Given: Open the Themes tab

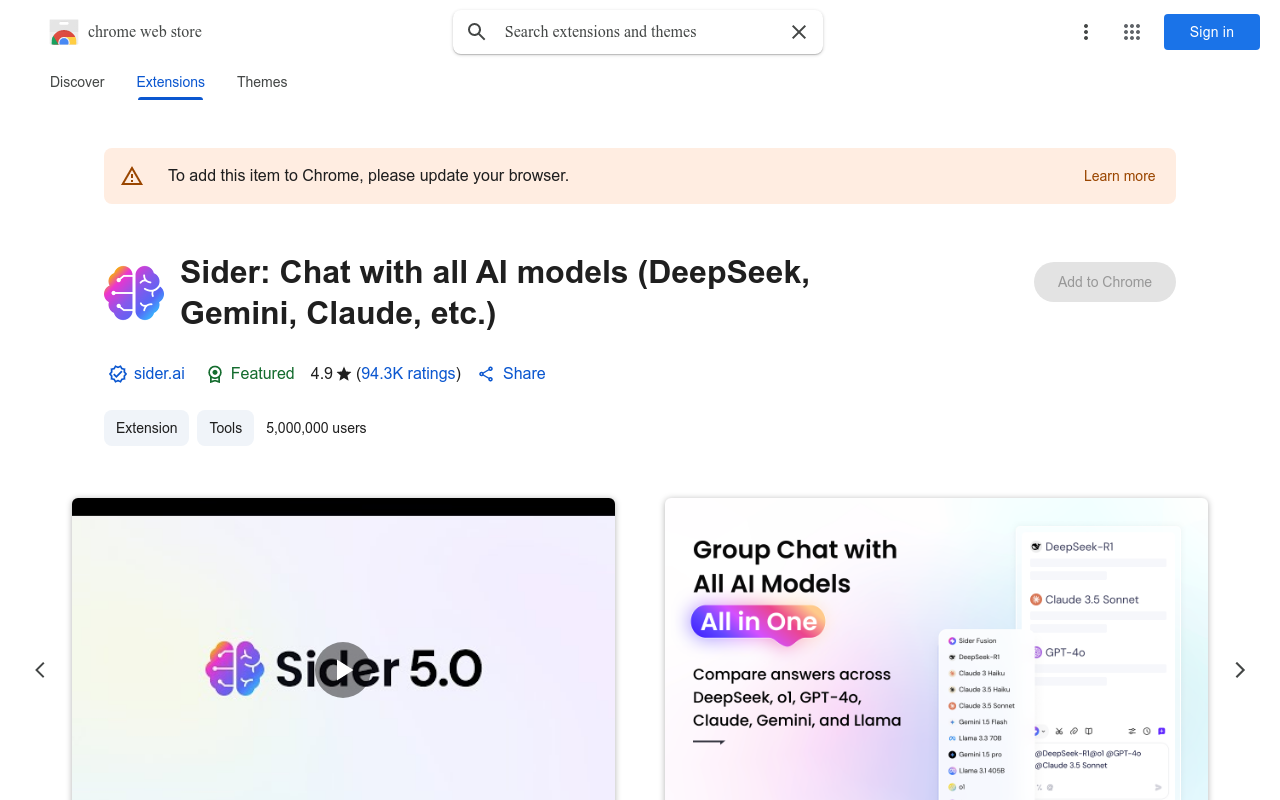Looking at the screenshot, I should pyautogui.click(x=262, y=82).
